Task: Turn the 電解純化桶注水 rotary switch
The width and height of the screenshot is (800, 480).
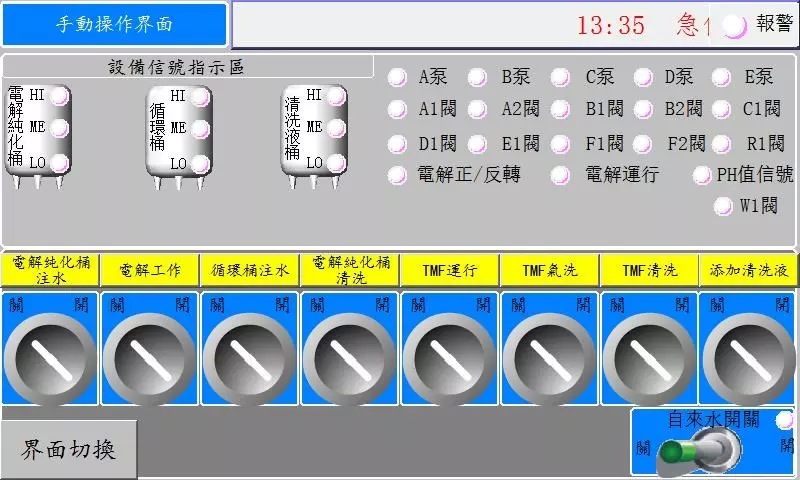Action: 50,360
